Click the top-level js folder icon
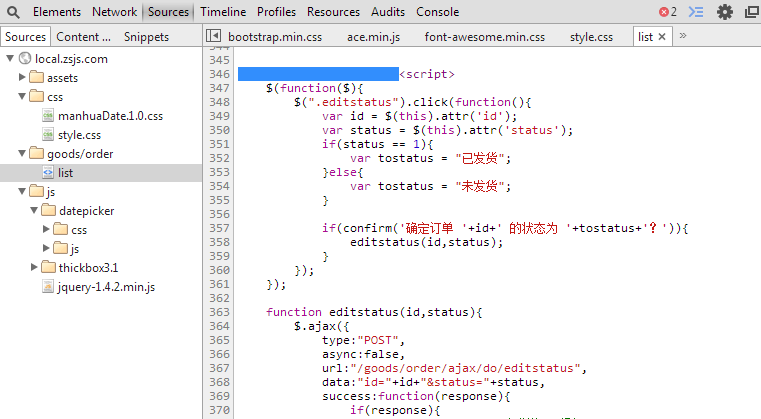761x419 pixels. point(36,191)
